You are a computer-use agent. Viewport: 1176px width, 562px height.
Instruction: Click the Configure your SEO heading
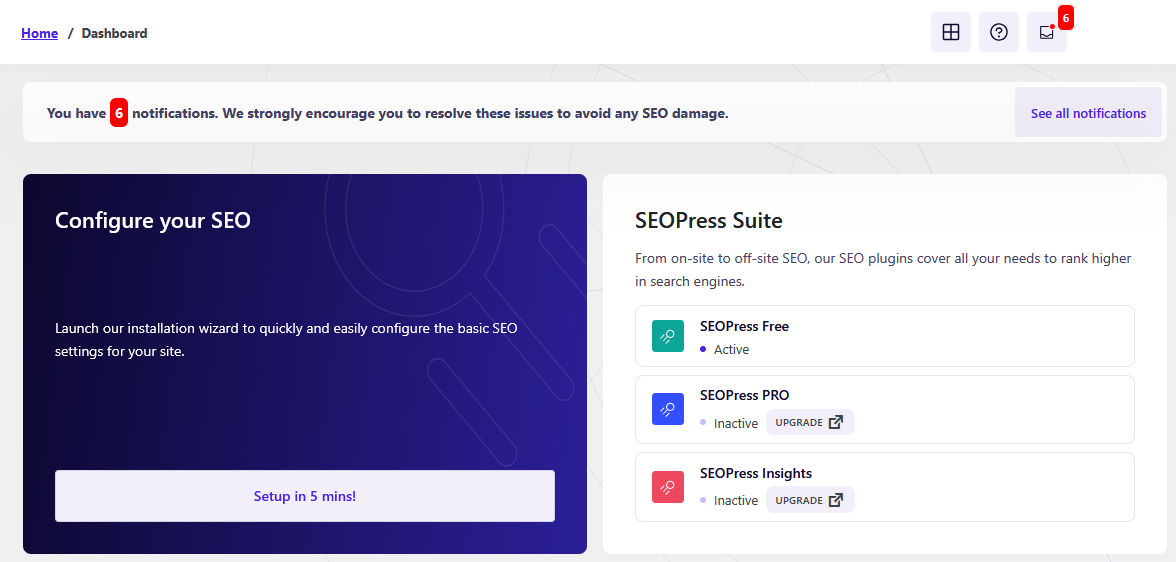(153, 221)
